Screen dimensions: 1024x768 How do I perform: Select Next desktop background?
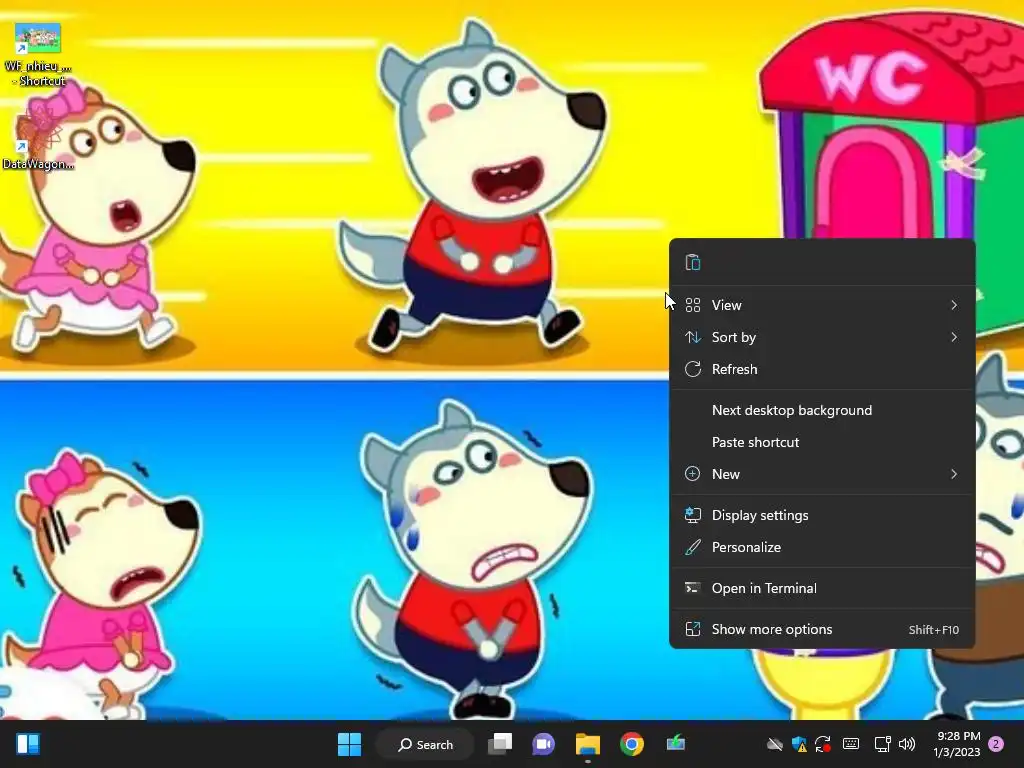822,410
